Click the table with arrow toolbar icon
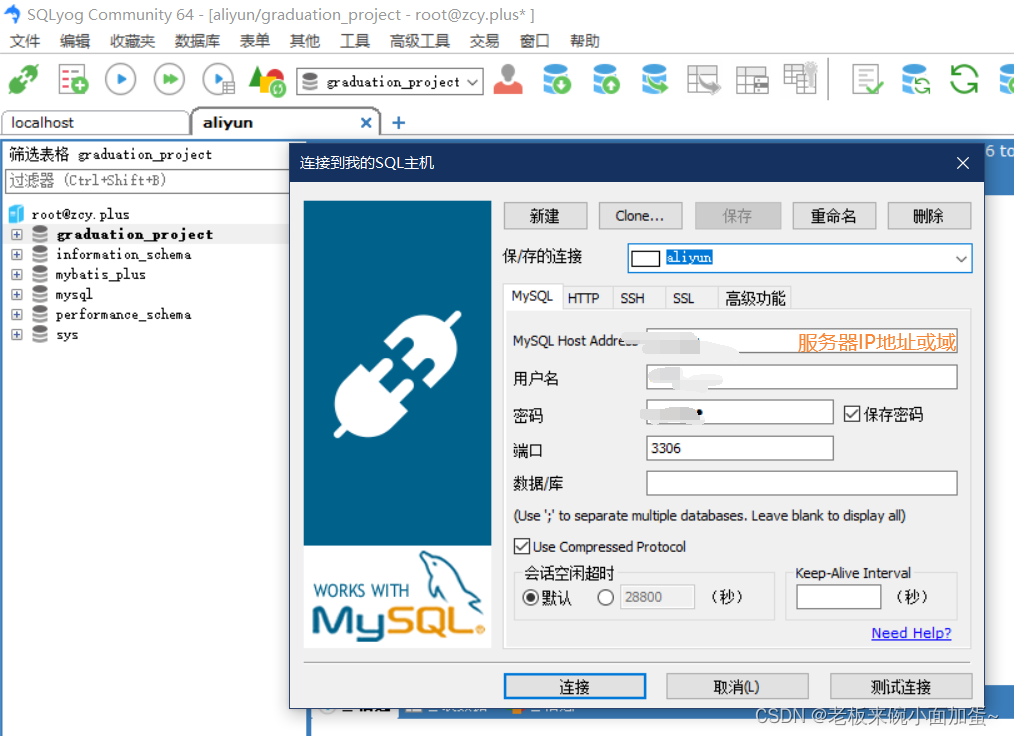Screen dimensions: 1014x736 704,80
